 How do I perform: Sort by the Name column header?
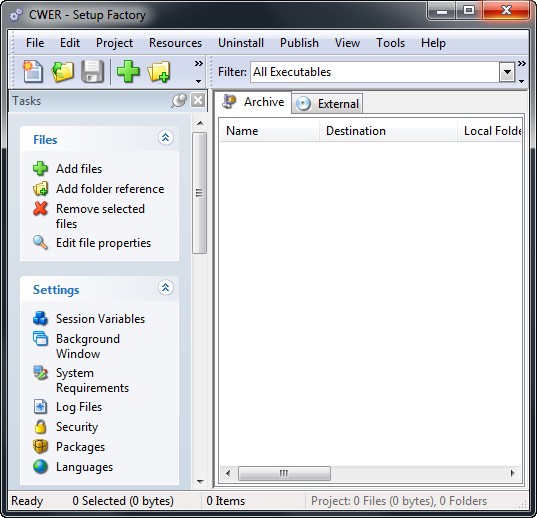click(x=270, y=131)
